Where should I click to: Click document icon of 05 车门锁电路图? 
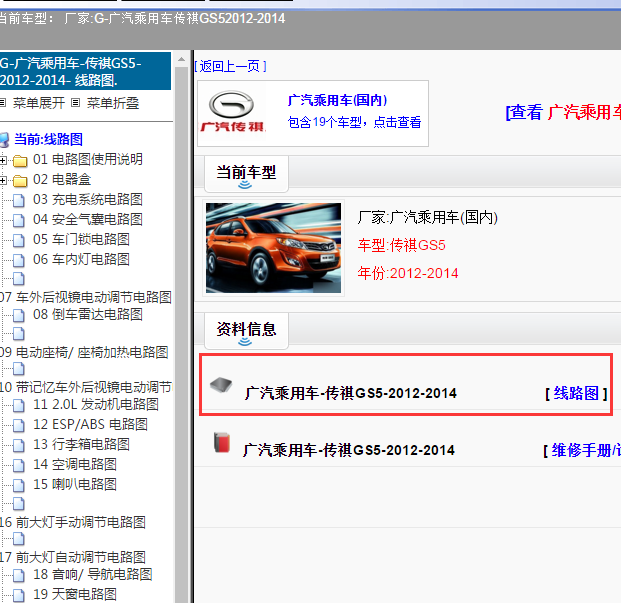pyautogui.click(x=19, y=240)
